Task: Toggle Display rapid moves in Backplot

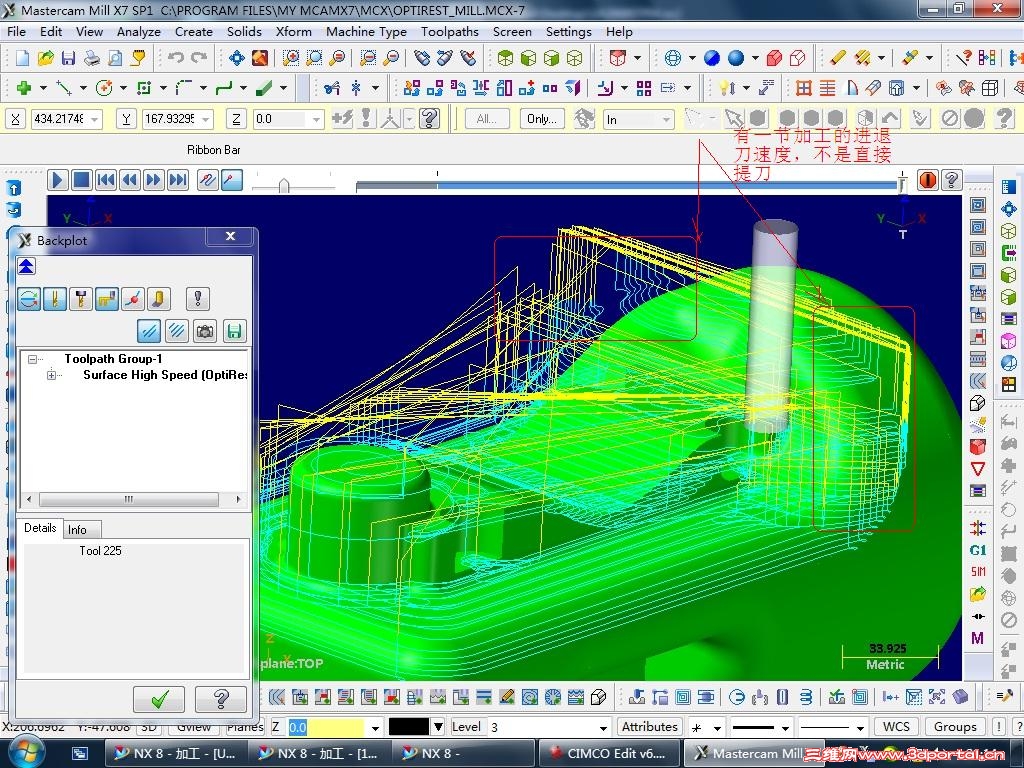Action: pyautogui.click(x=107, y=299)
